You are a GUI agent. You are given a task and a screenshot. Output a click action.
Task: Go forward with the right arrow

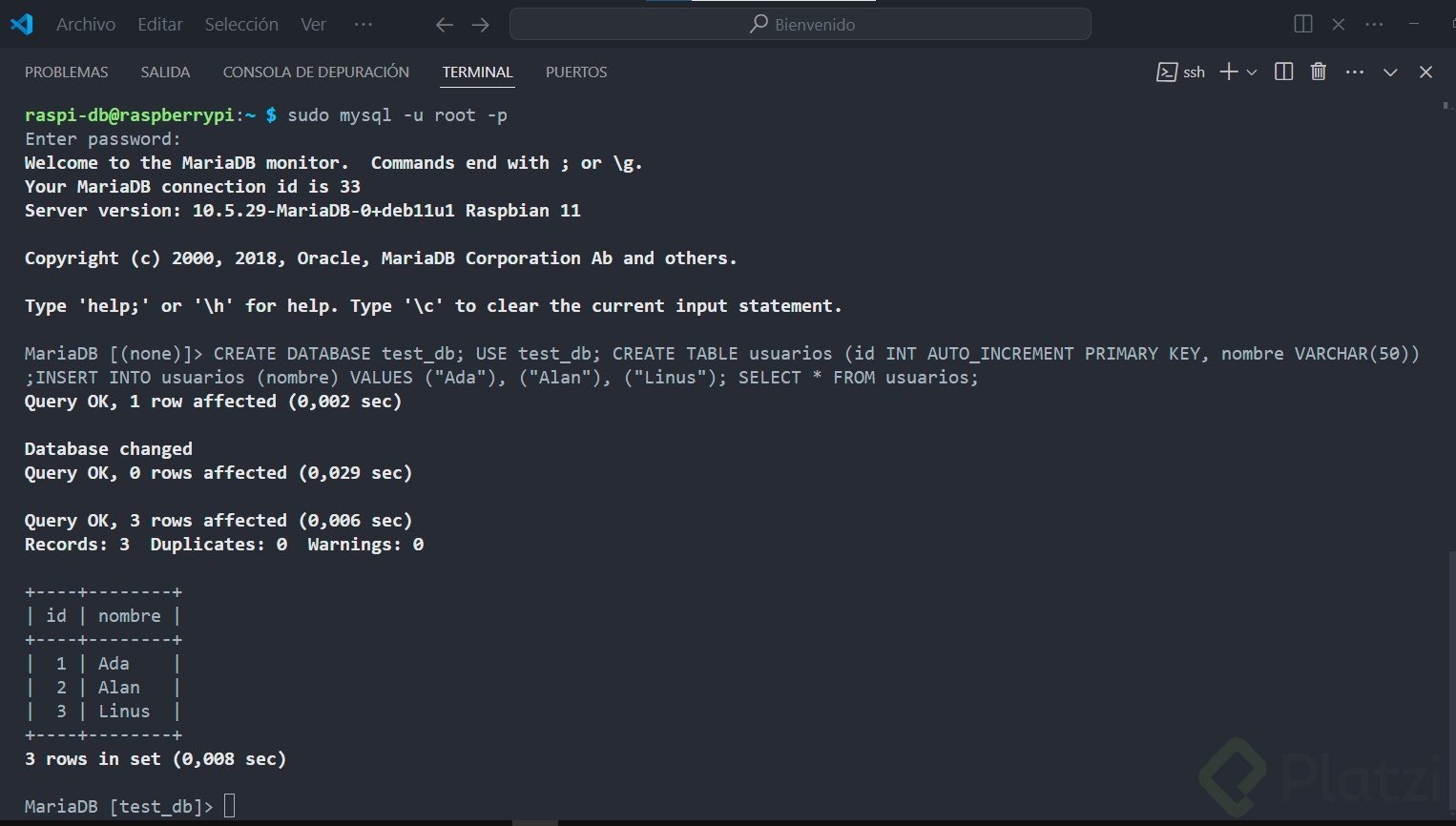(481, 25)
